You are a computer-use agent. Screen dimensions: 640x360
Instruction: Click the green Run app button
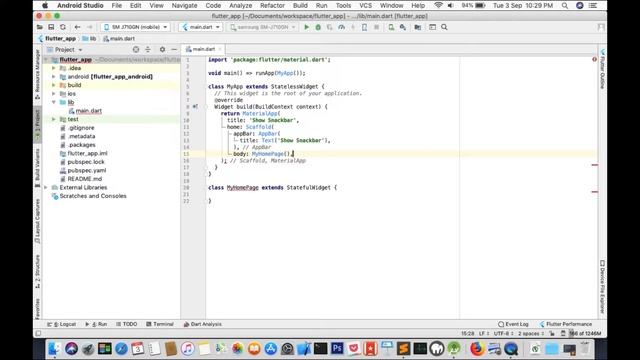(x=307, y=27)
